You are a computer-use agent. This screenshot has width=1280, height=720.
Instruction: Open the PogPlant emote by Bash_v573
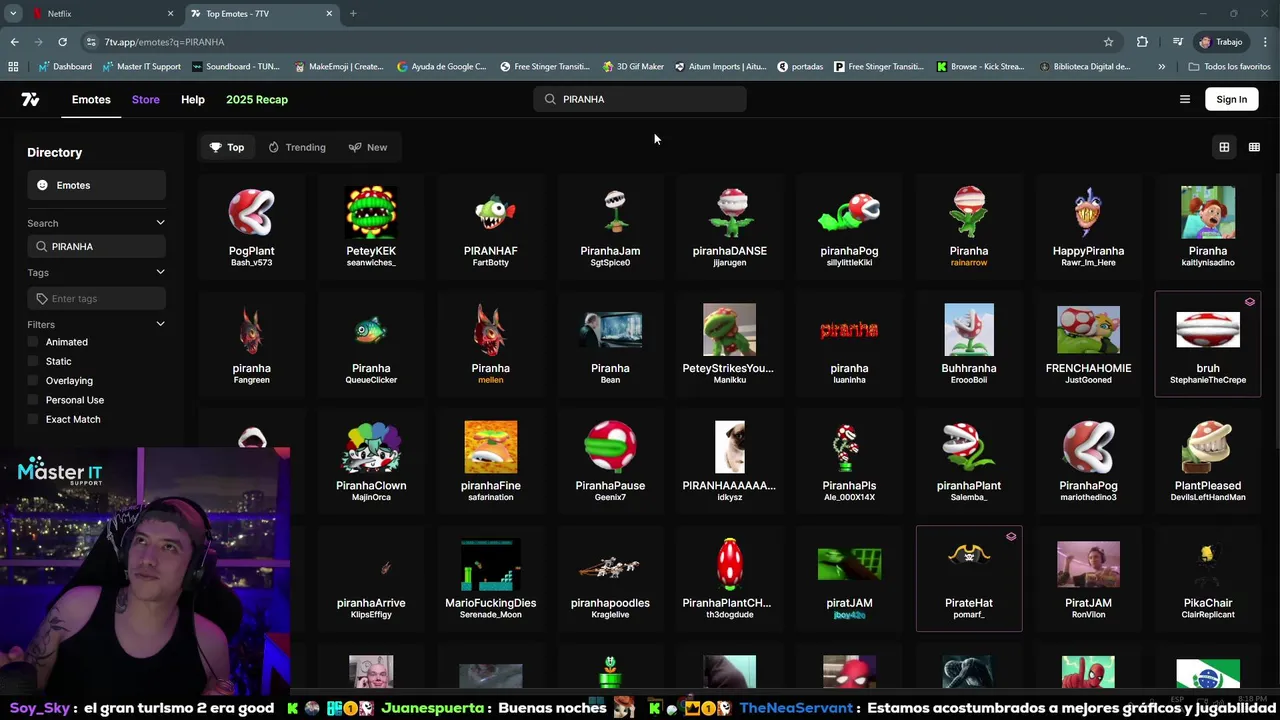click(x=251, y=227)
